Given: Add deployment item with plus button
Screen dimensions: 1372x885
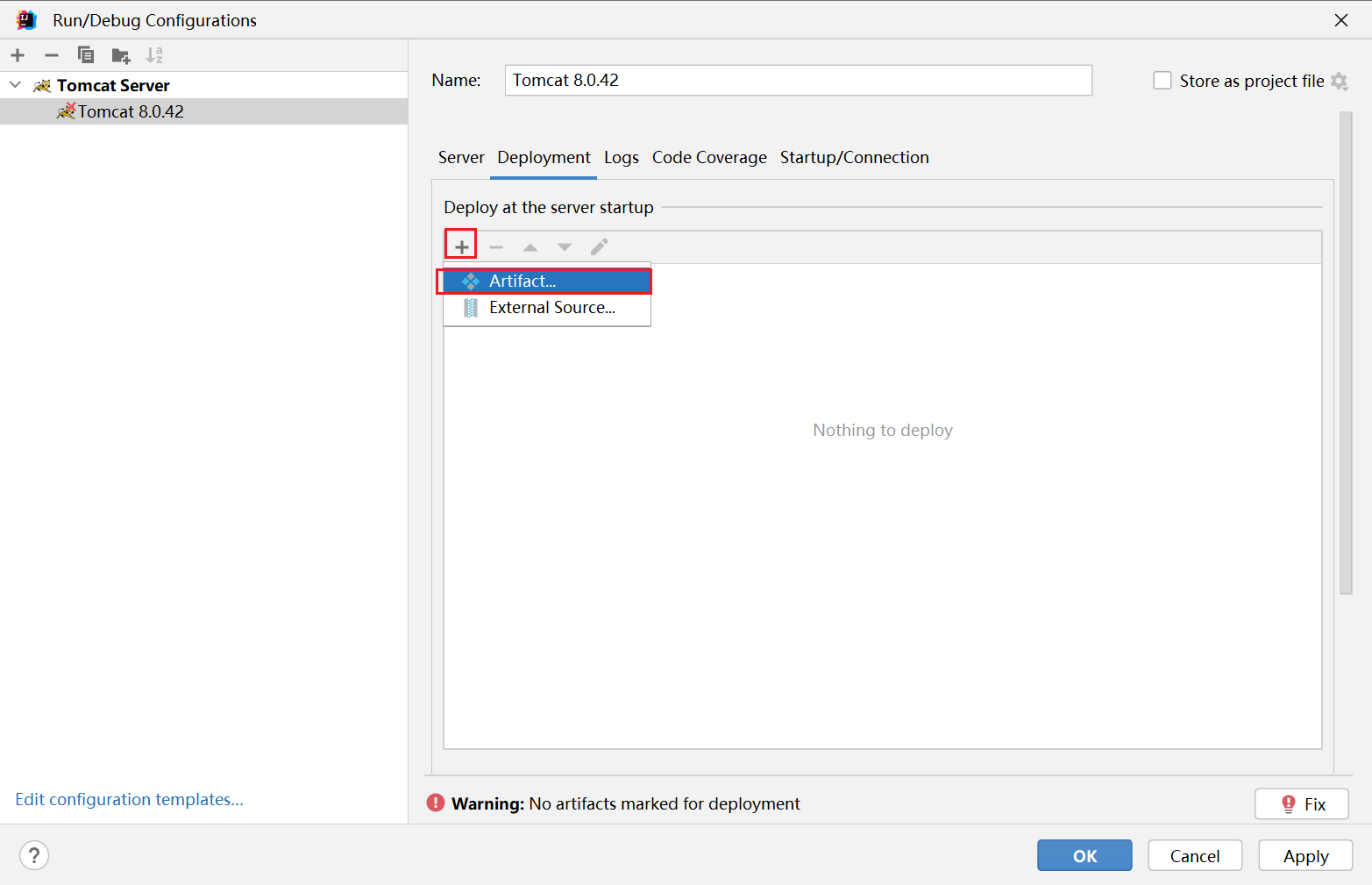Looking at the screenshot, I should click(x=461, y=246).
